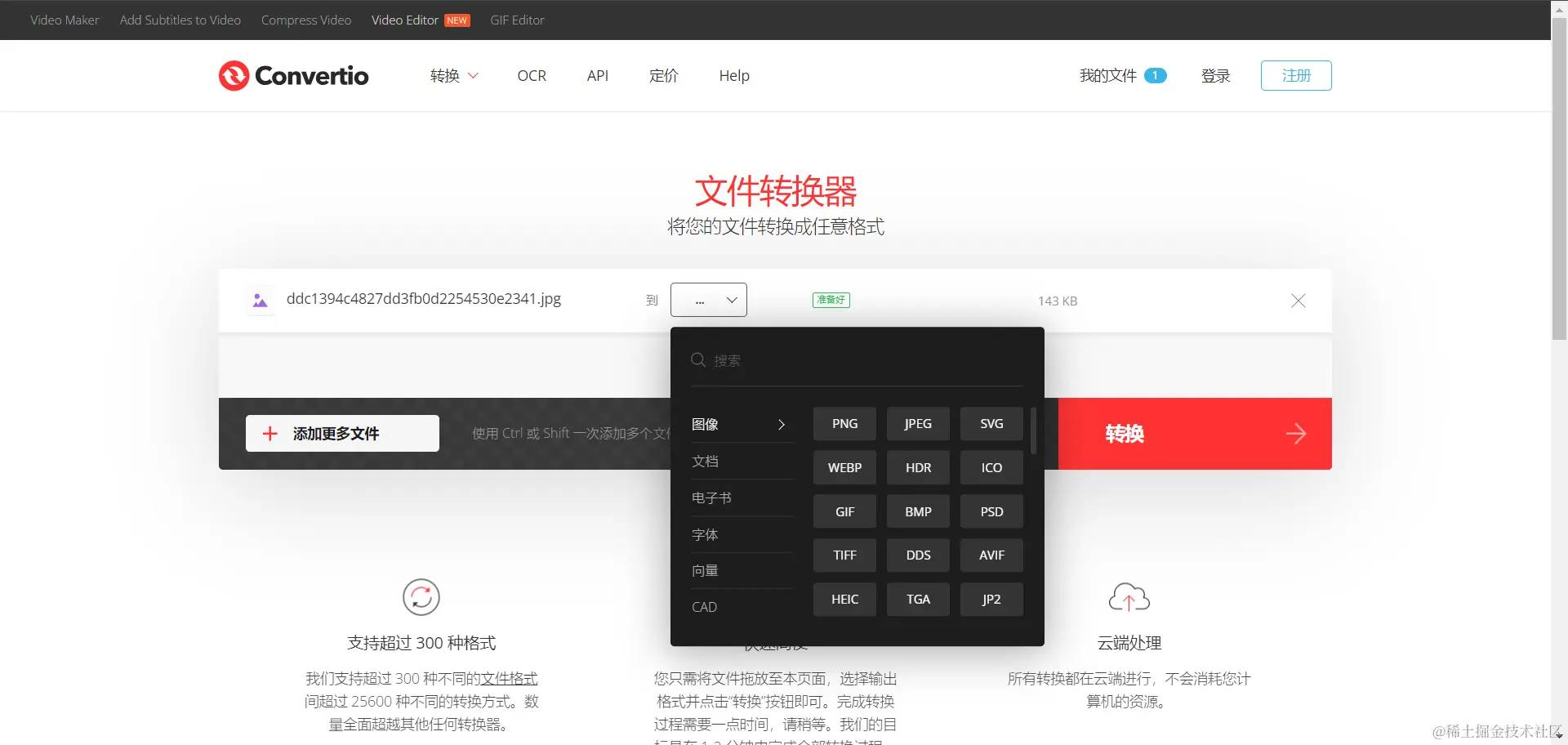Click the circular arrows 300 formats icon
1568x745 pixels.
[x=421, y=597]
